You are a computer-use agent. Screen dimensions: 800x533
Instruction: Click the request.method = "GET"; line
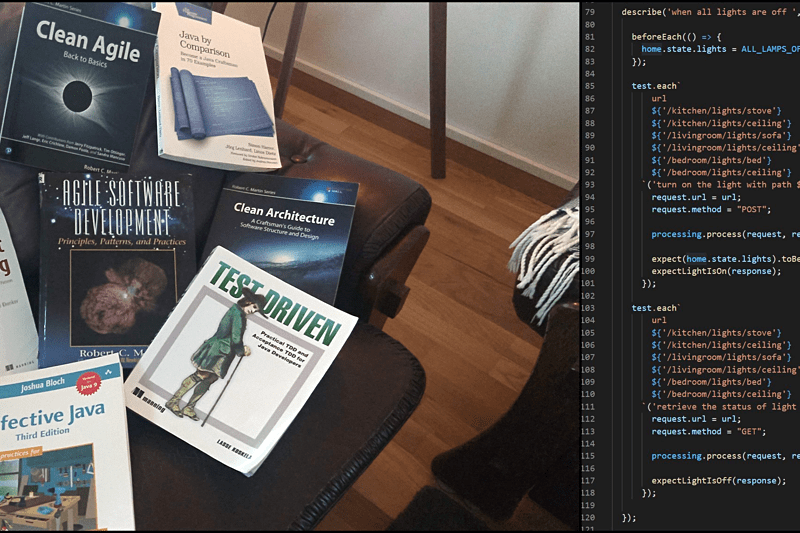pyautogui.click(x=709, y=432)
